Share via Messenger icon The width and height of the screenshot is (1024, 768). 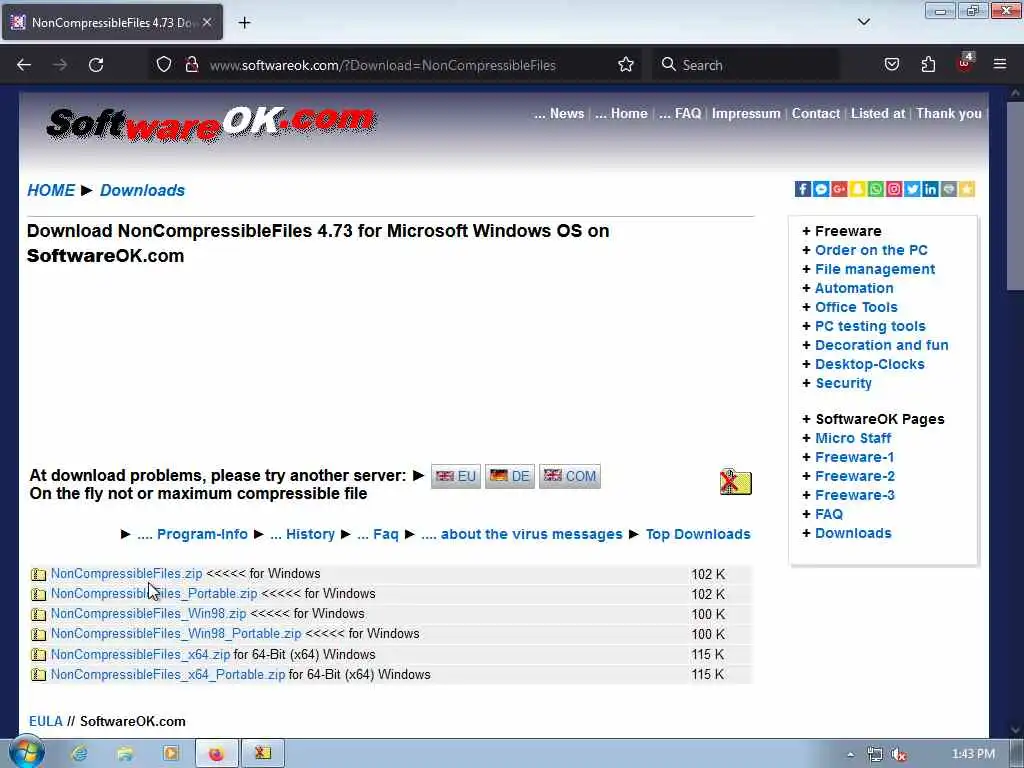coord(821,189)
